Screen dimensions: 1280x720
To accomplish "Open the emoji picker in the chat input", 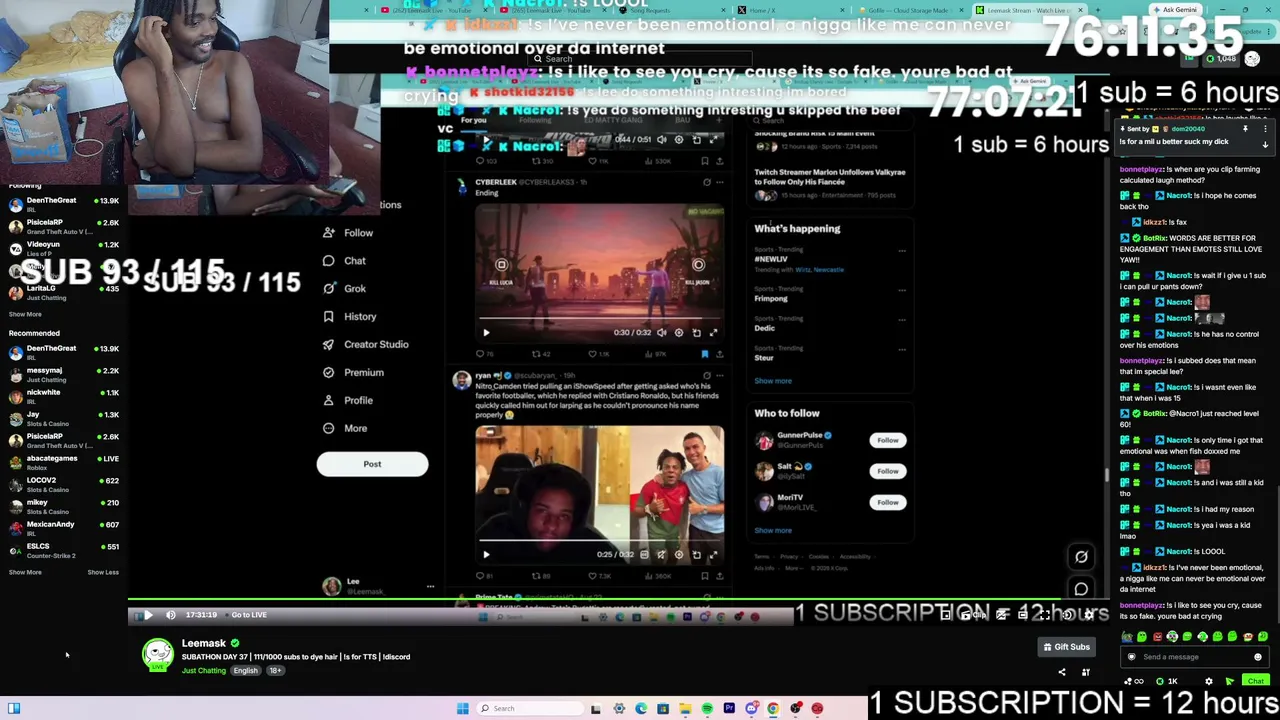I will pos(1257,657).
